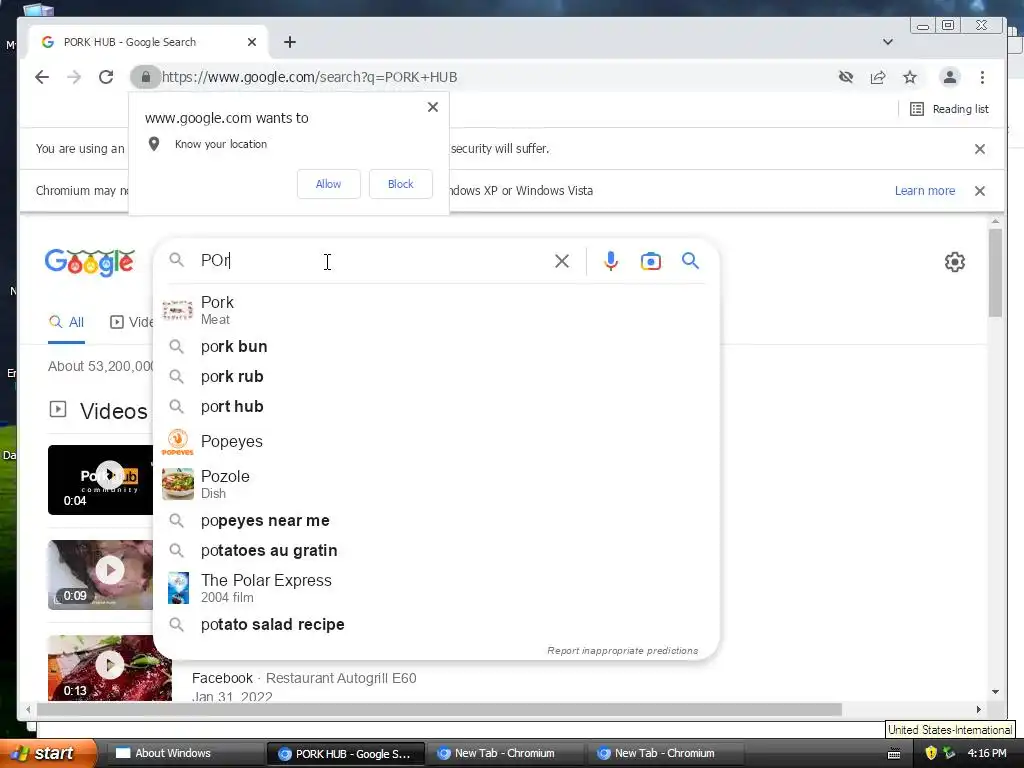Reload the current page
1024x768 pixels.
tap(106, 77)
